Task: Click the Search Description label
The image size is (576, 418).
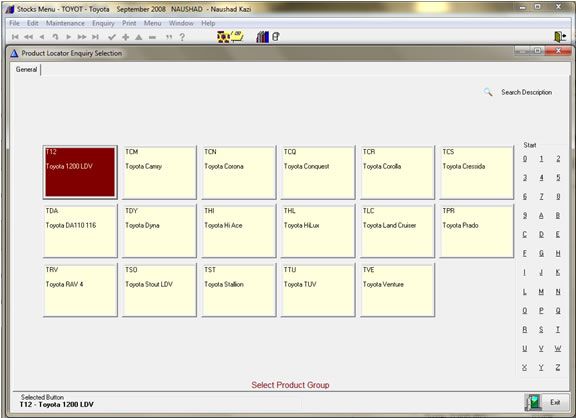Action: [x=526, y=92]
